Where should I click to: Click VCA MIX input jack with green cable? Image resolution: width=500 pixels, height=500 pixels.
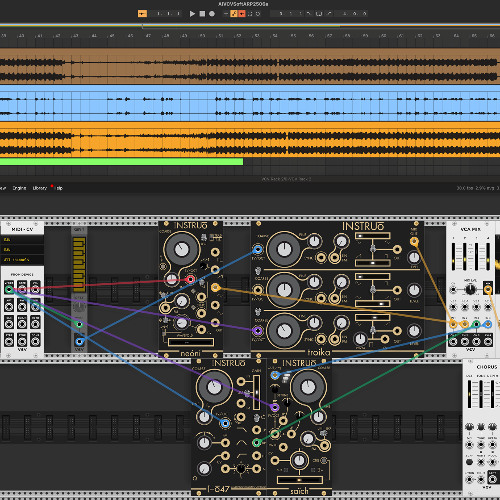pyautogui.click(x=477, y=324)
